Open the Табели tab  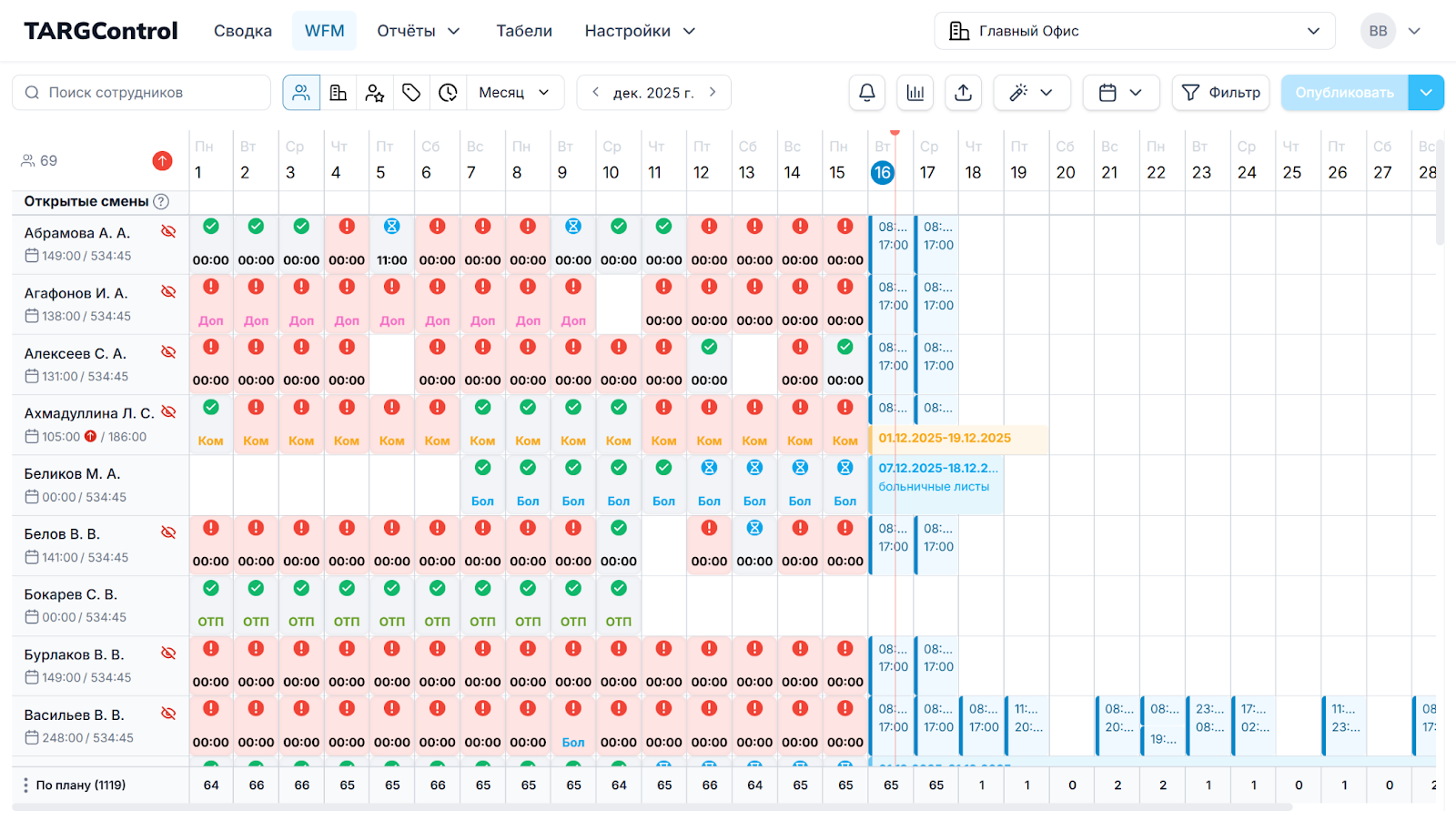523,31
